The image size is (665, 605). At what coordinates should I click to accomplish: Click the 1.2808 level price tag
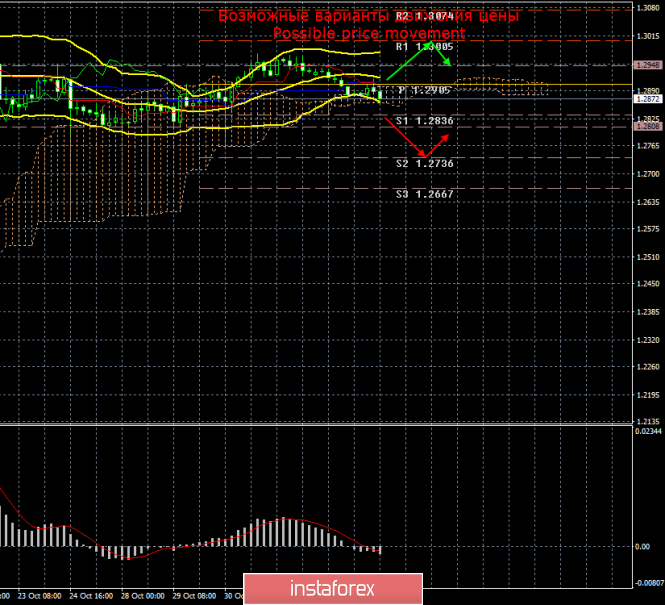point(648,126)
